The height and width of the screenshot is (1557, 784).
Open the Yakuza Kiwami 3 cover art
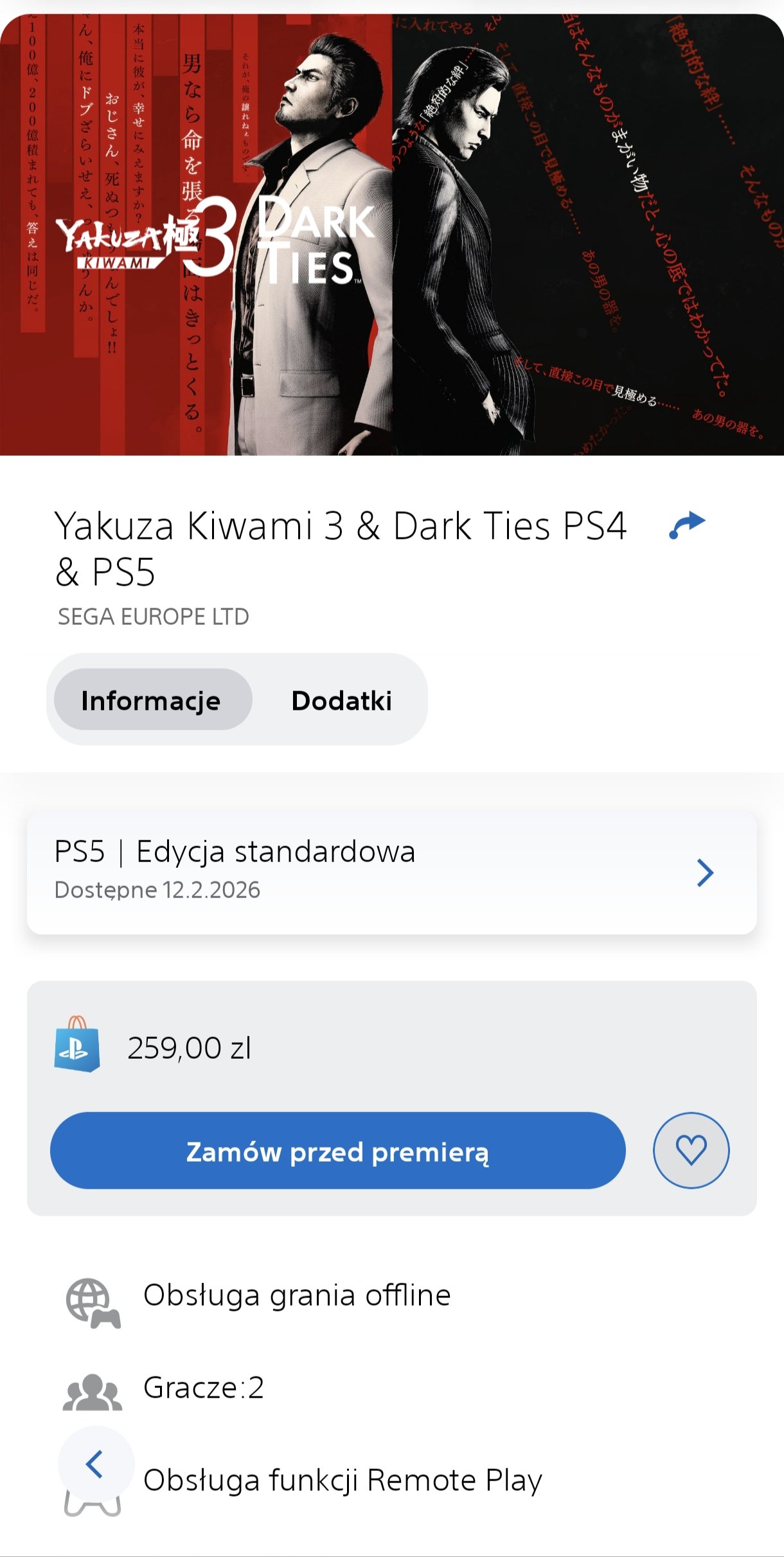(x=392, y=235)
